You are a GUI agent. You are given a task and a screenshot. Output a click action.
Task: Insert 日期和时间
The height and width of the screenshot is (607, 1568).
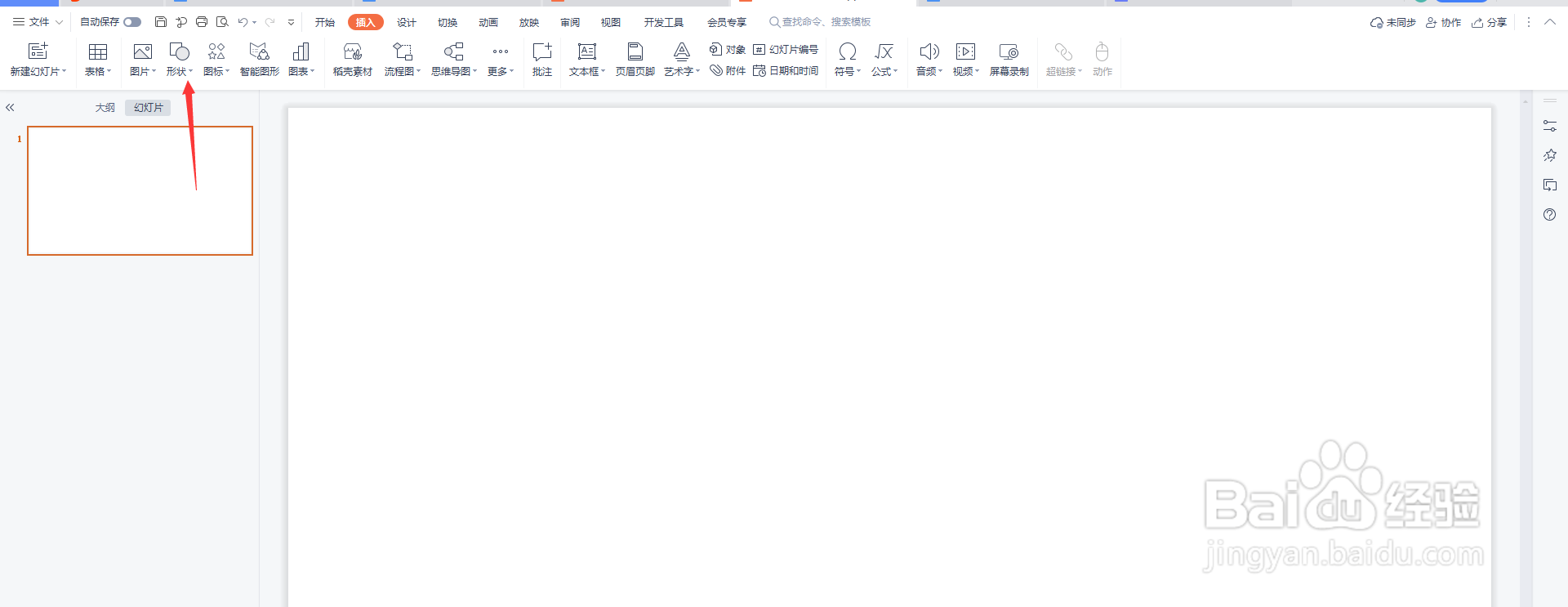[785, 71]
